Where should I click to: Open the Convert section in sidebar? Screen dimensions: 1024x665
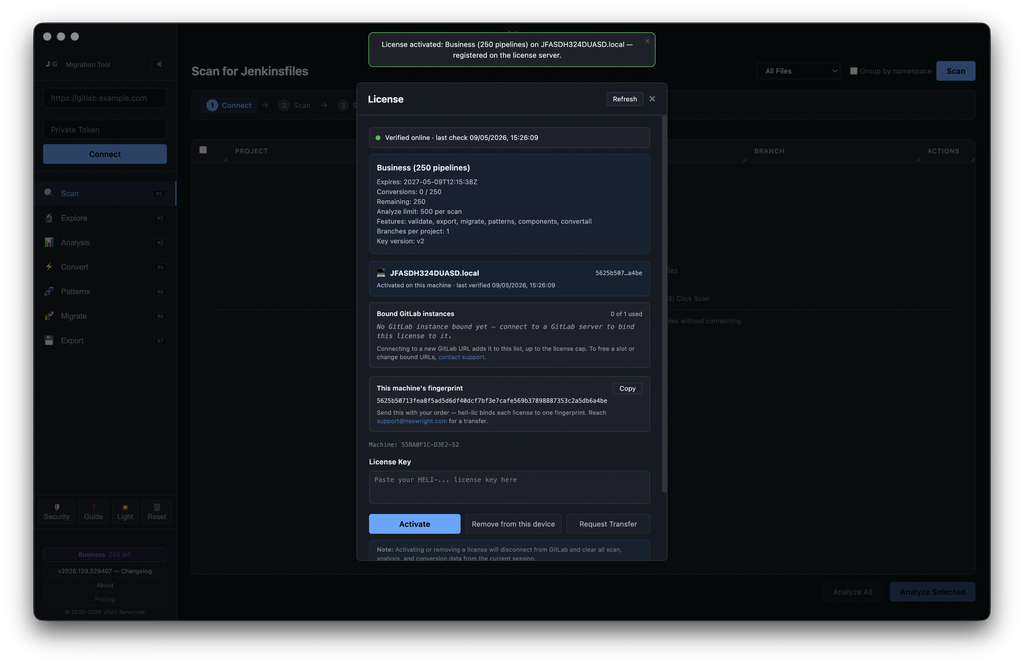(104, 267)
